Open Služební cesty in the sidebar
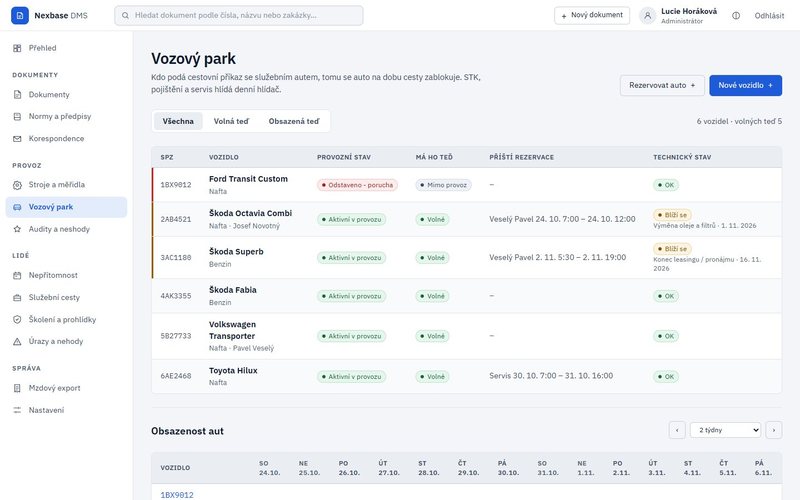The height and width of the screenshot is (500, 800). pos(66,297)
